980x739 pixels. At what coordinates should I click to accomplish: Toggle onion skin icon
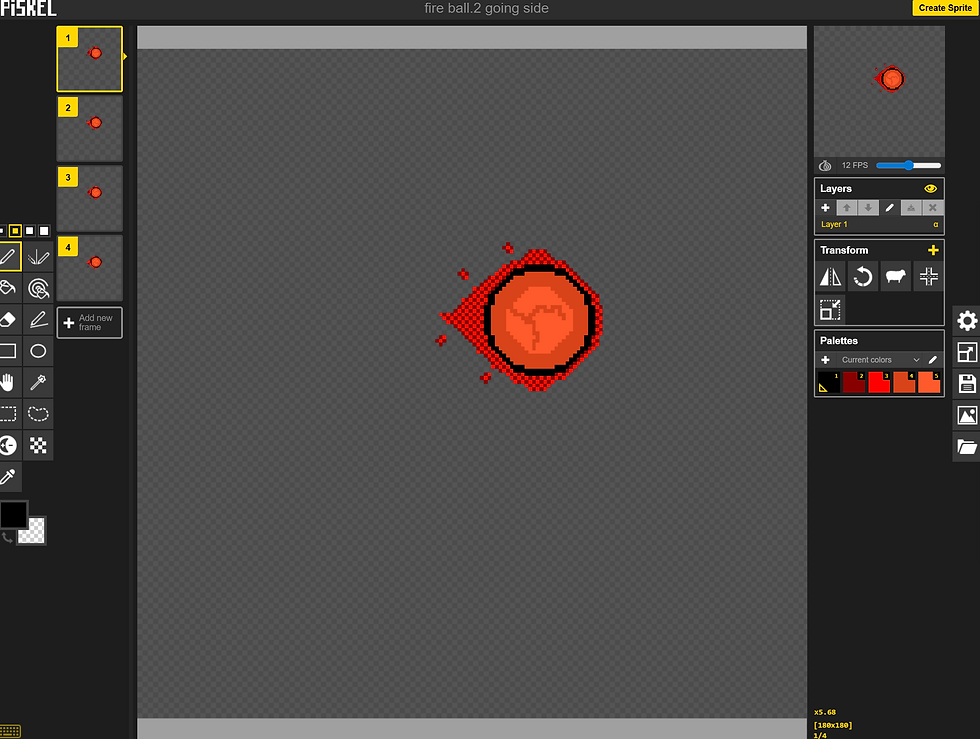click(825, 165)
